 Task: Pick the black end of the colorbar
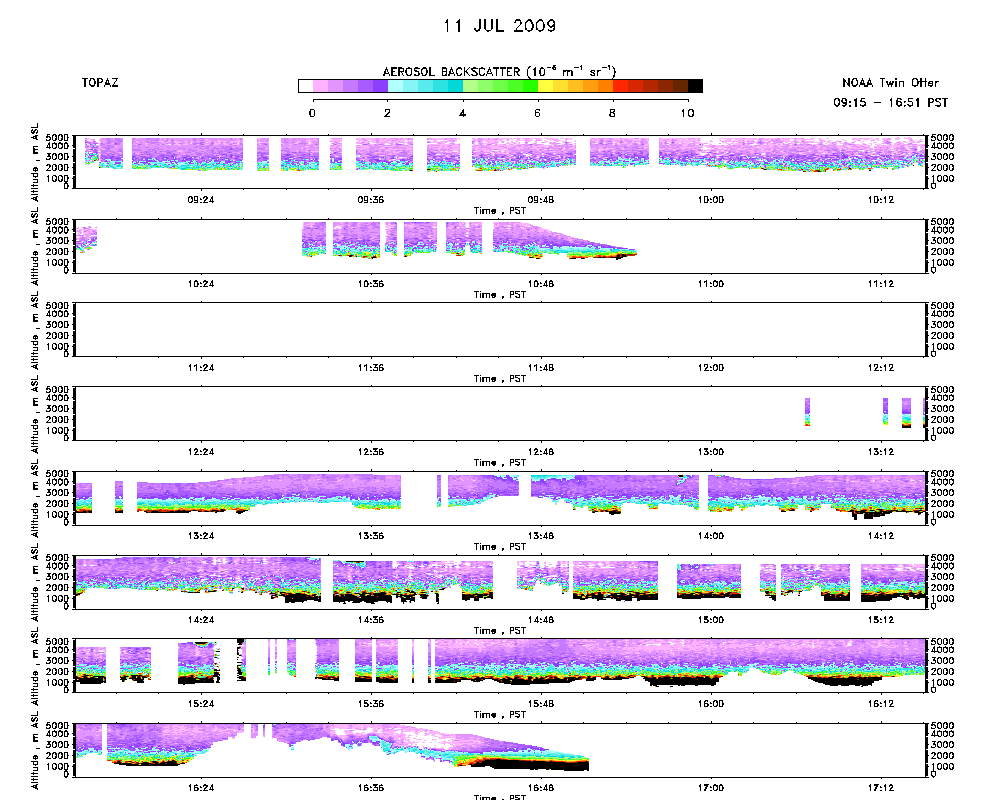pos(695,86)
